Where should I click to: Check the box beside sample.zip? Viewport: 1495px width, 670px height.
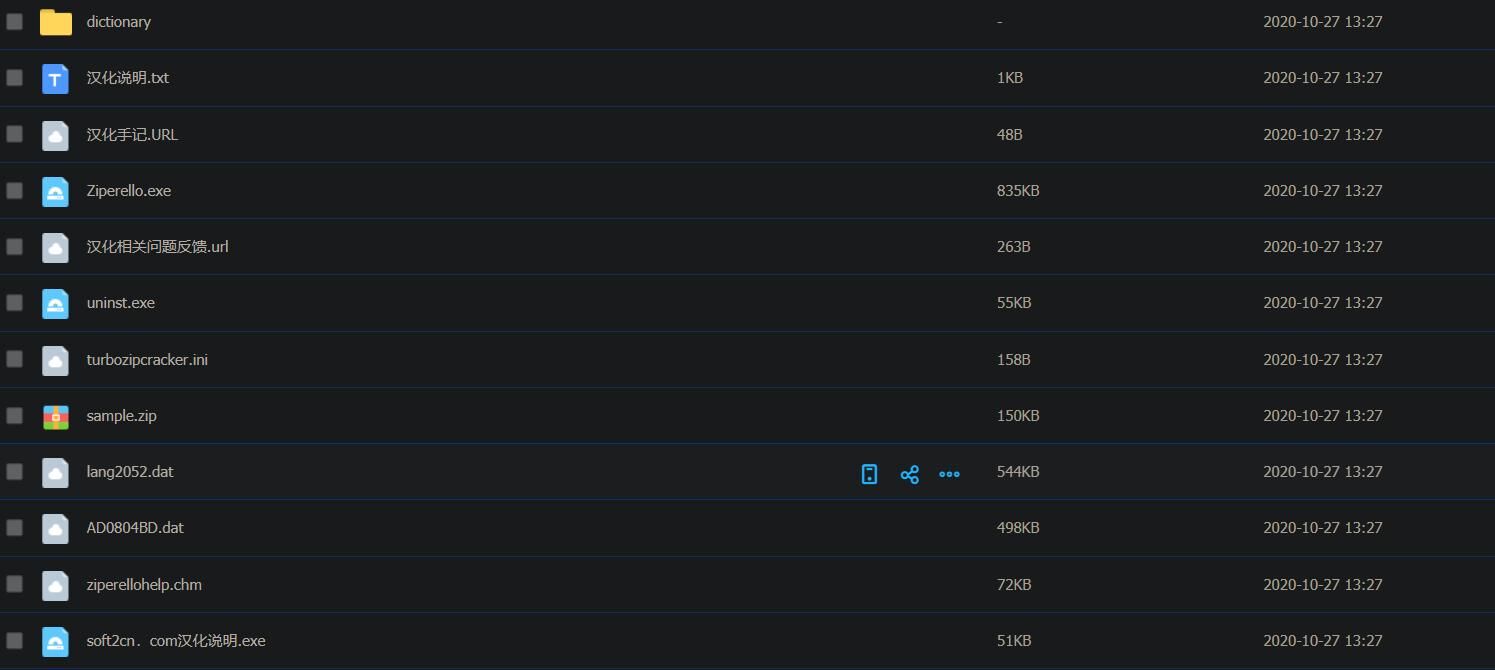coord(14,415)
